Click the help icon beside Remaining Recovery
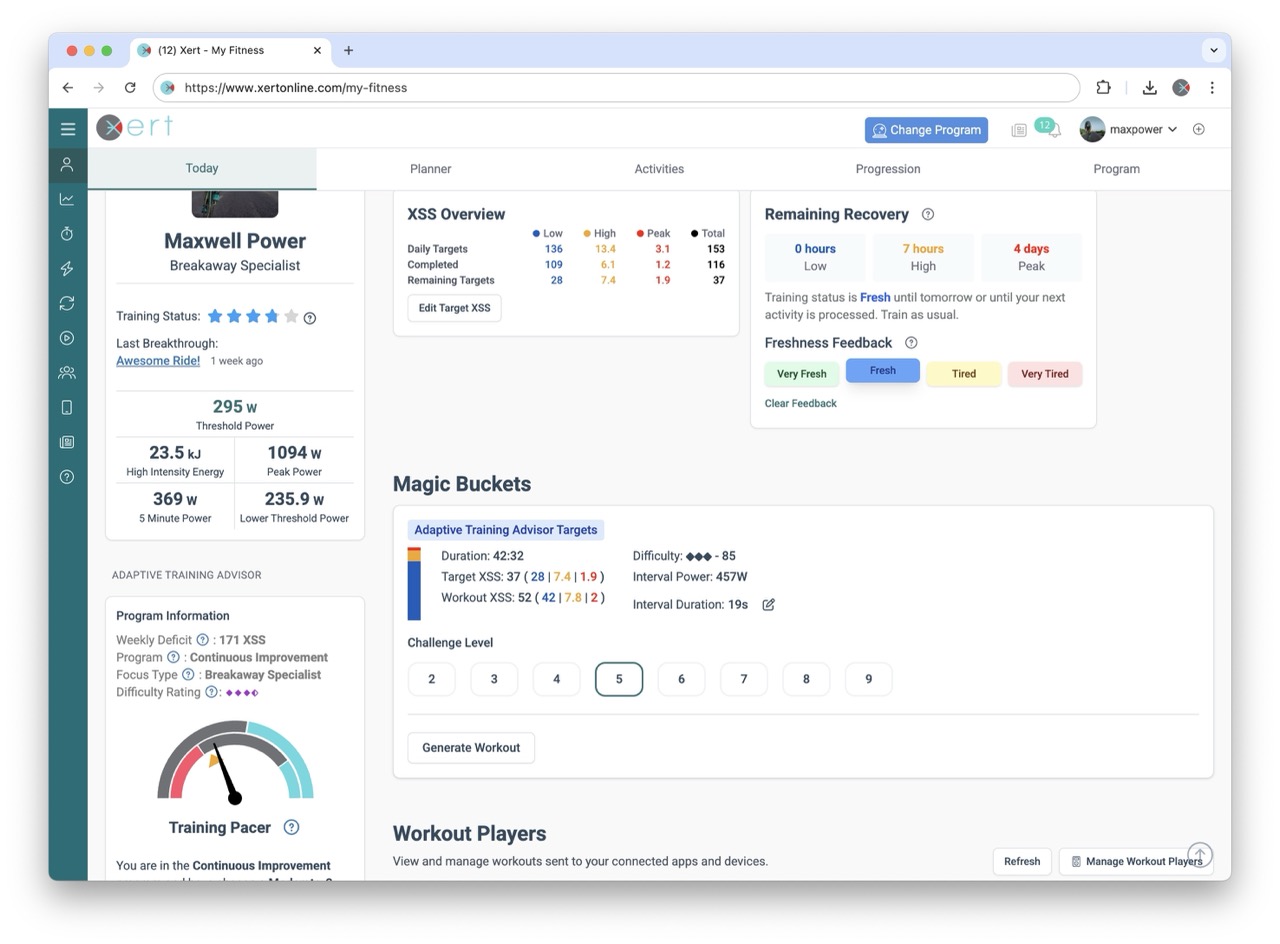The image size is (1280, 944). (x=927, y=214)
